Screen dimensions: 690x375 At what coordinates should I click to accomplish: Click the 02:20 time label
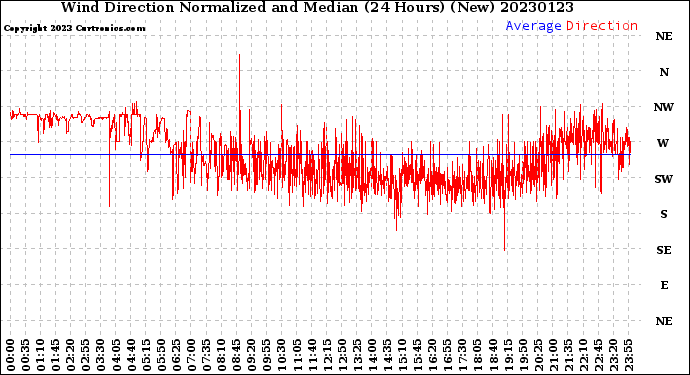point(71,356)
